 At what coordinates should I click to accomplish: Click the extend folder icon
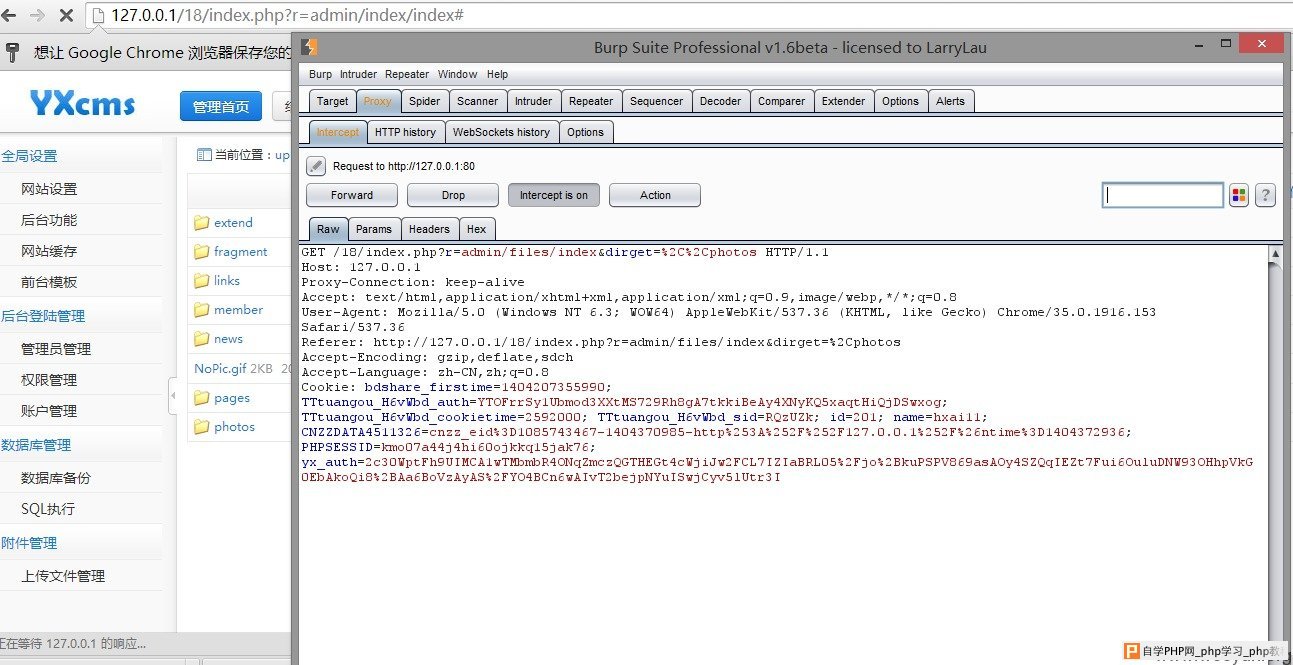click(201, 223)
